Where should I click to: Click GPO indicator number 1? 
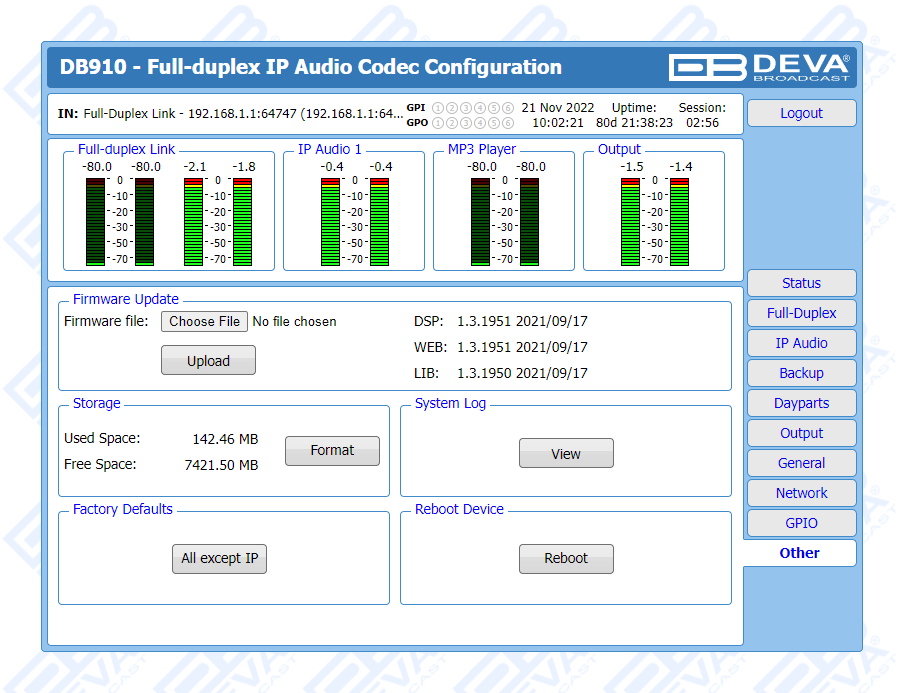[x=438, y=123]
